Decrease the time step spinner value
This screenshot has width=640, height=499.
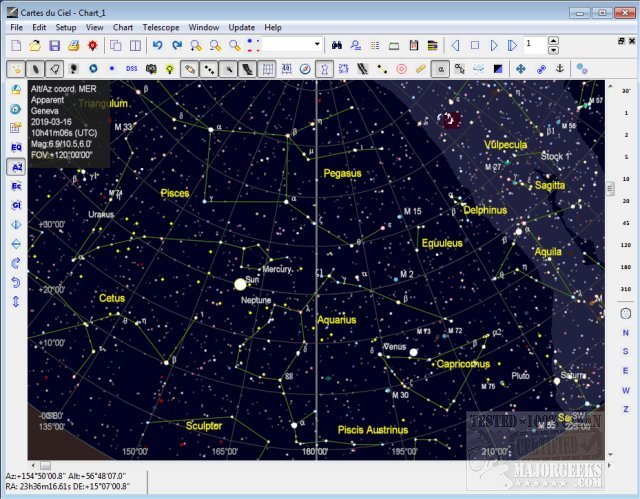point(552,50)
